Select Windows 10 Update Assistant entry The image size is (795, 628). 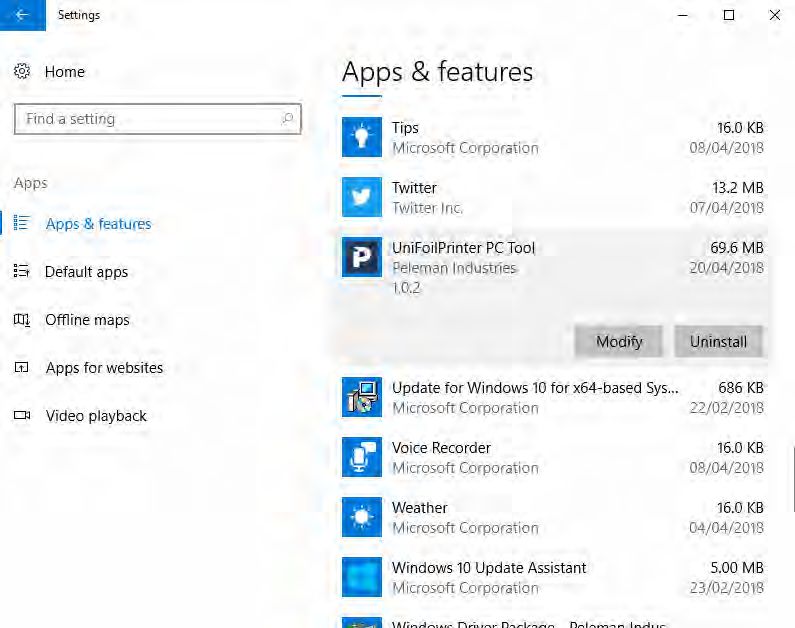click(x=489, y=568)
